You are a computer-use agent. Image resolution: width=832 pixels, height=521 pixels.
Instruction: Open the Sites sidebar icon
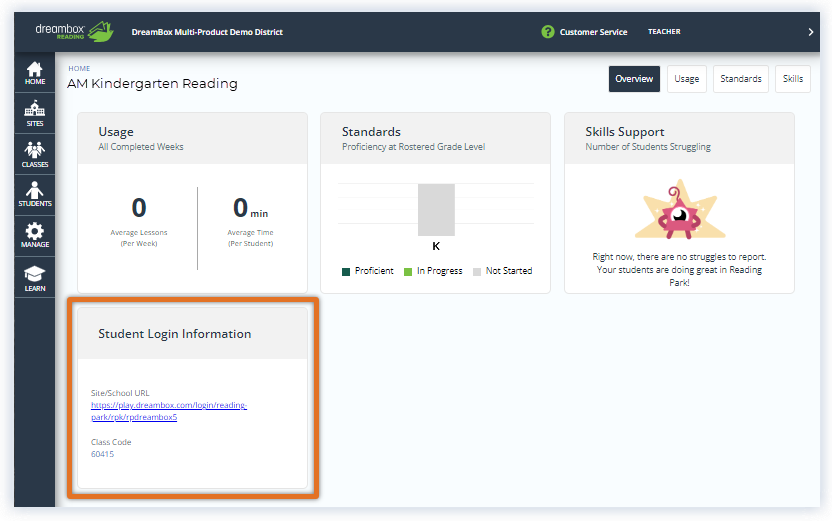pos(34,114)
